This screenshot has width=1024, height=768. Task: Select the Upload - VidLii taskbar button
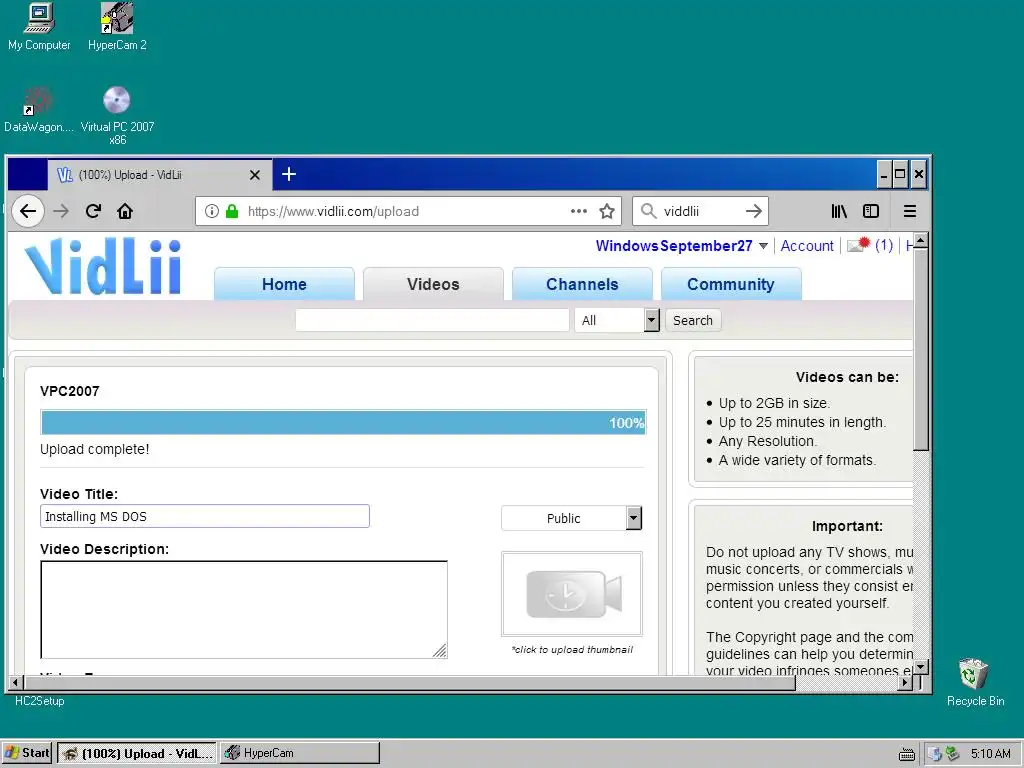coord(137,753)
